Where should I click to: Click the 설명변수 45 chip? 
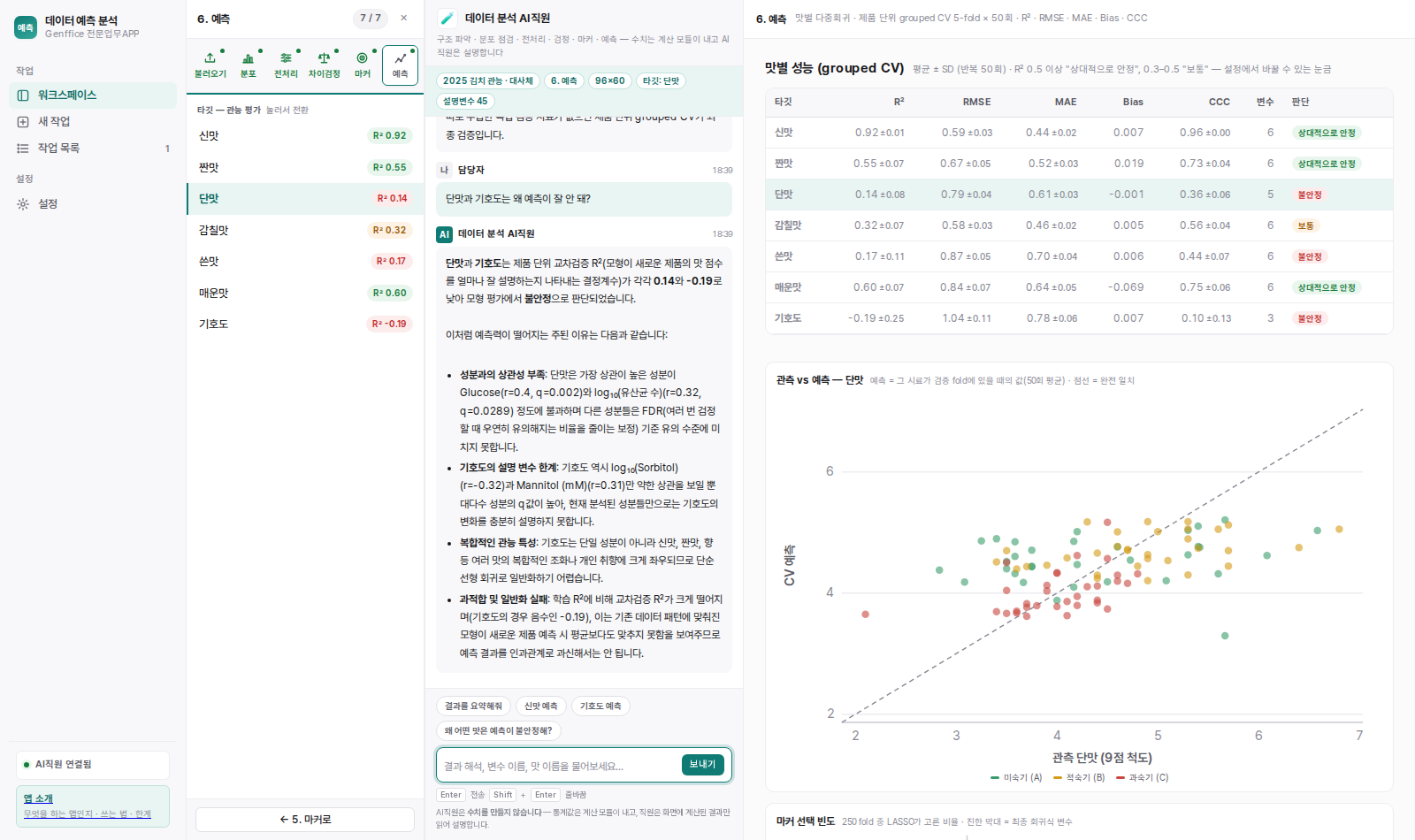click(x=465, y=101)
